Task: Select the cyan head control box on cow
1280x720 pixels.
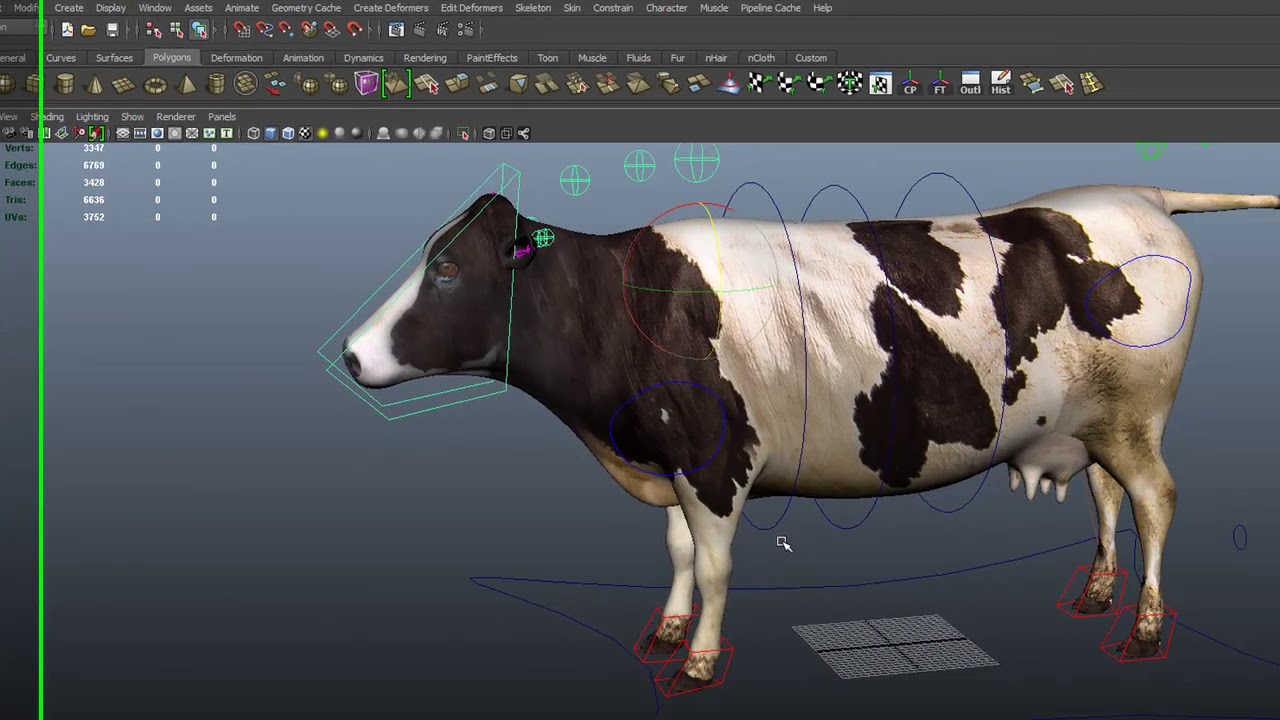Action: [x=420, y=292]
